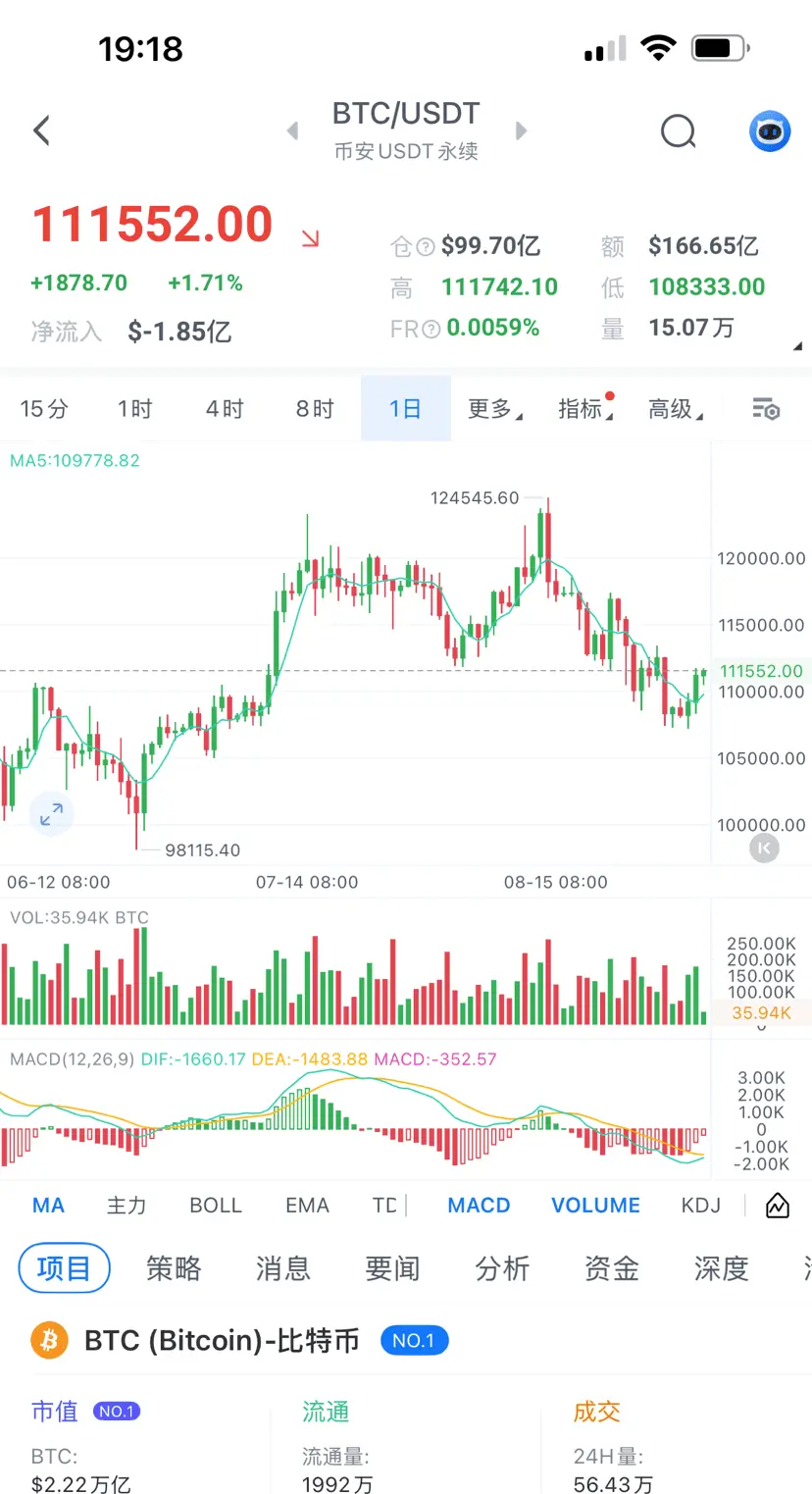Tap the 98115.40 low marker
Image resolution: width=812 pixels, height=1494 pixels.
tap(202, 850)
